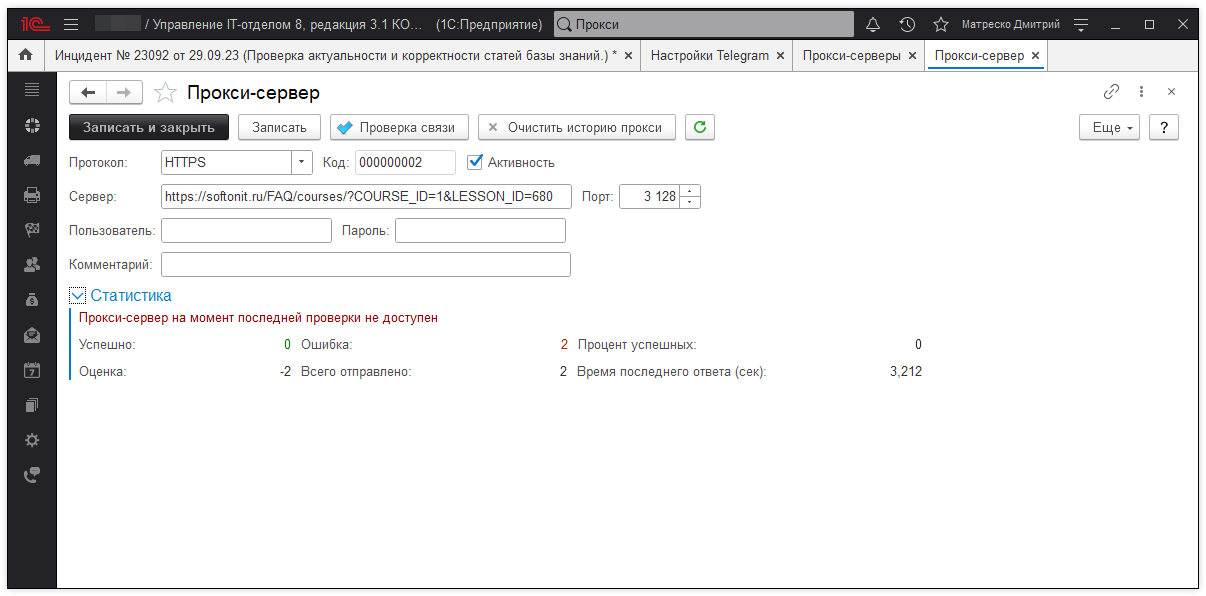The height and width of the screenshot is (596, 1206).
Task: Open the Еще dropdown menu
Action: tap(1109, 128)
